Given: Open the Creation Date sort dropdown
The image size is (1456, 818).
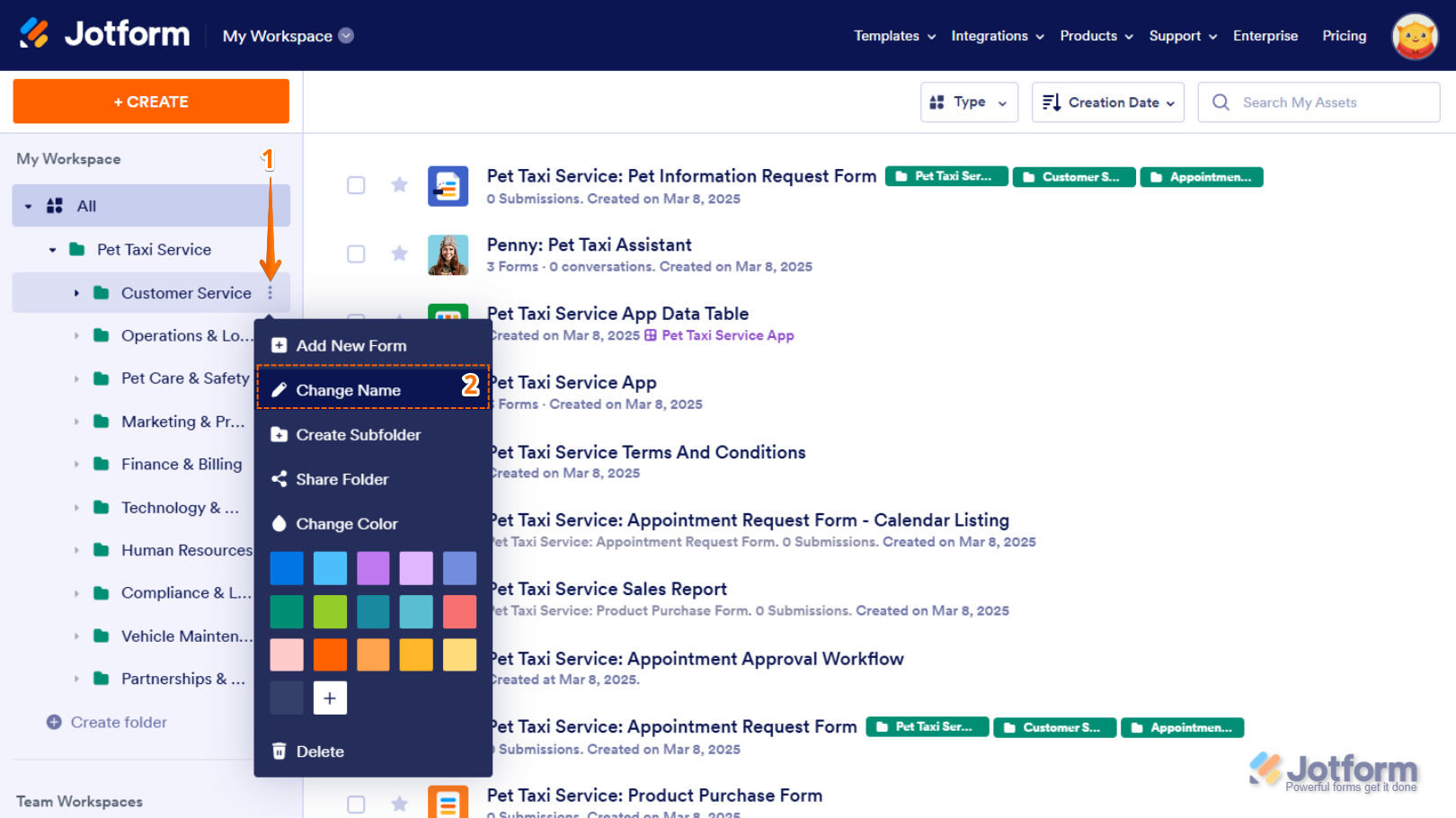Looking at the screenshot, I should pos(1107,102).
